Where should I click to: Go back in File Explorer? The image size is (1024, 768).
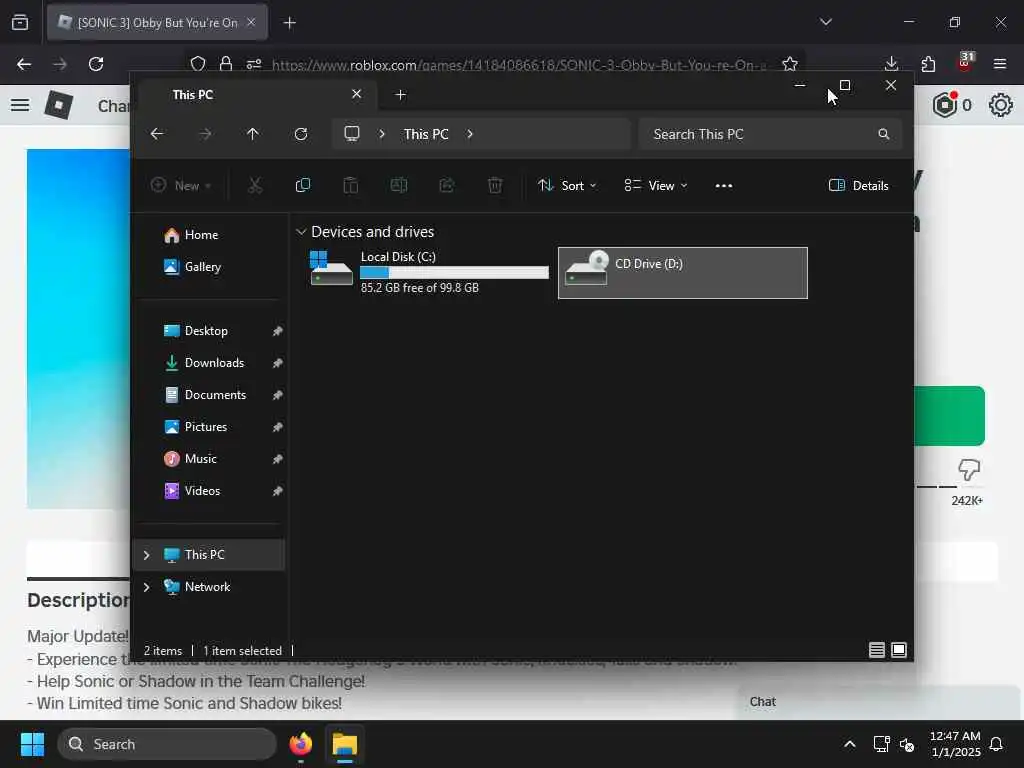coord(157,134)
